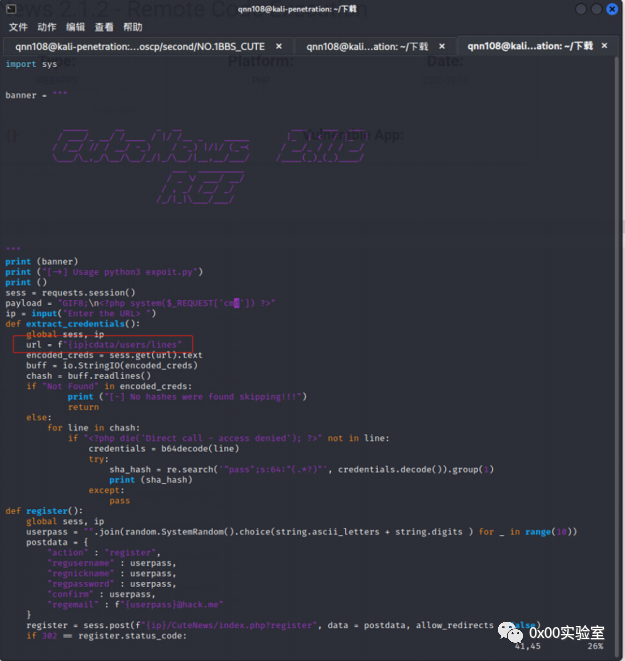Click the register sess.post line
Viewport: 625px width, 661px height.
click(283, 625)
